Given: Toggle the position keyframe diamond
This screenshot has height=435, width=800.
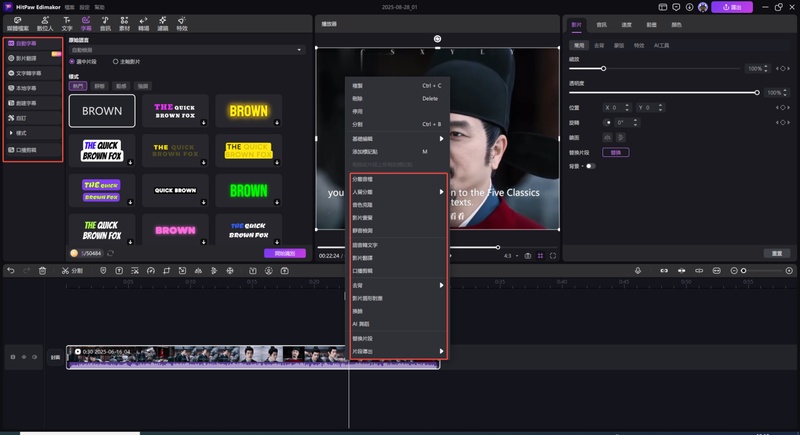Looking at the screenshot, I should coord(783,108).
